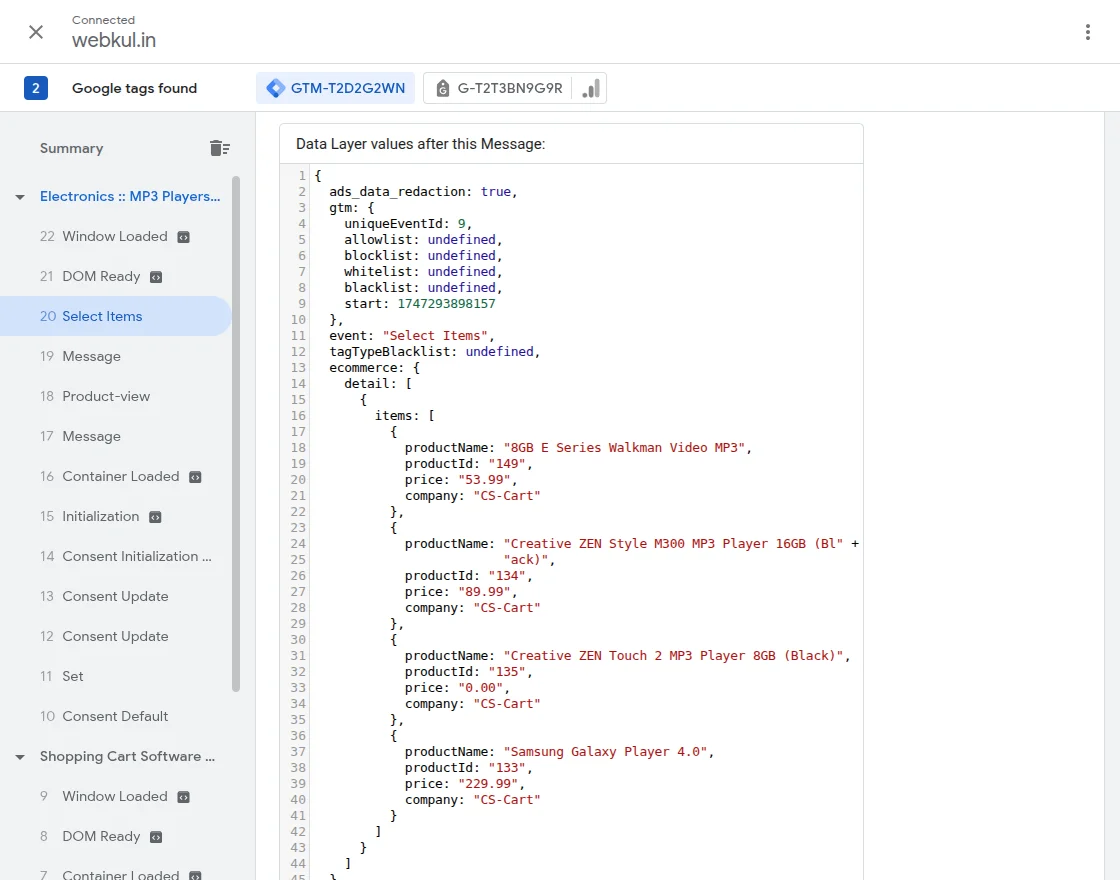Open the Product-view event 18
1120x880 pixels.
[106, 396]
